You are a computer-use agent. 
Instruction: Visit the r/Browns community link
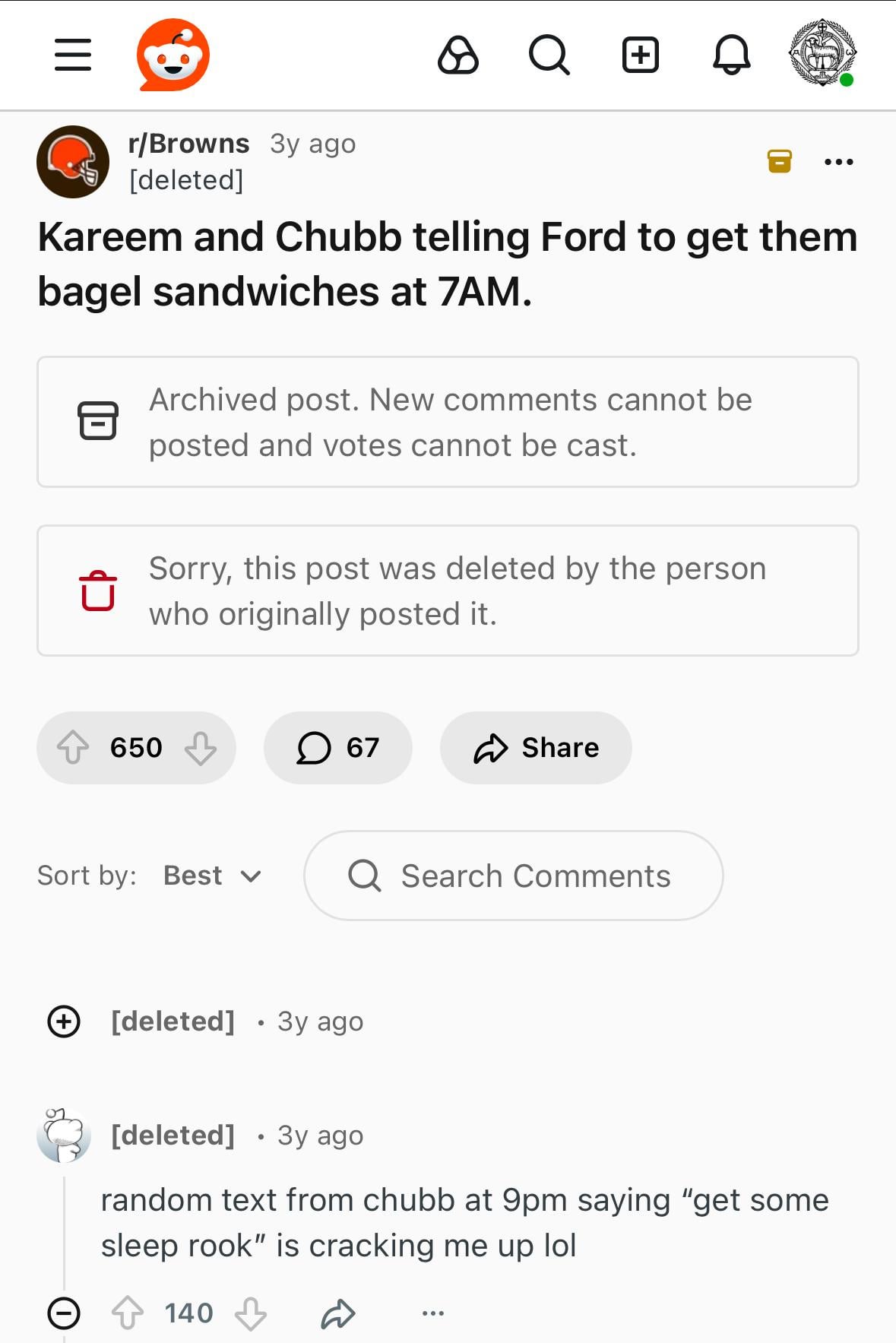tap(188, 144)
